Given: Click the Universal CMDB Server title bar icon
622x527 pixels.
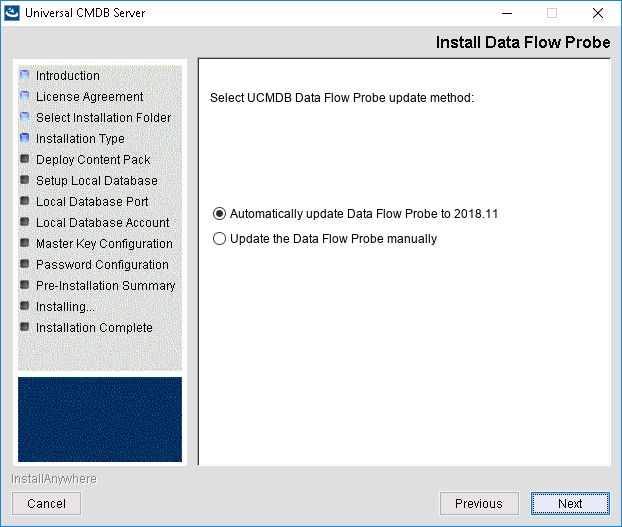Looking at the screenshot, I should coord(13,14).
